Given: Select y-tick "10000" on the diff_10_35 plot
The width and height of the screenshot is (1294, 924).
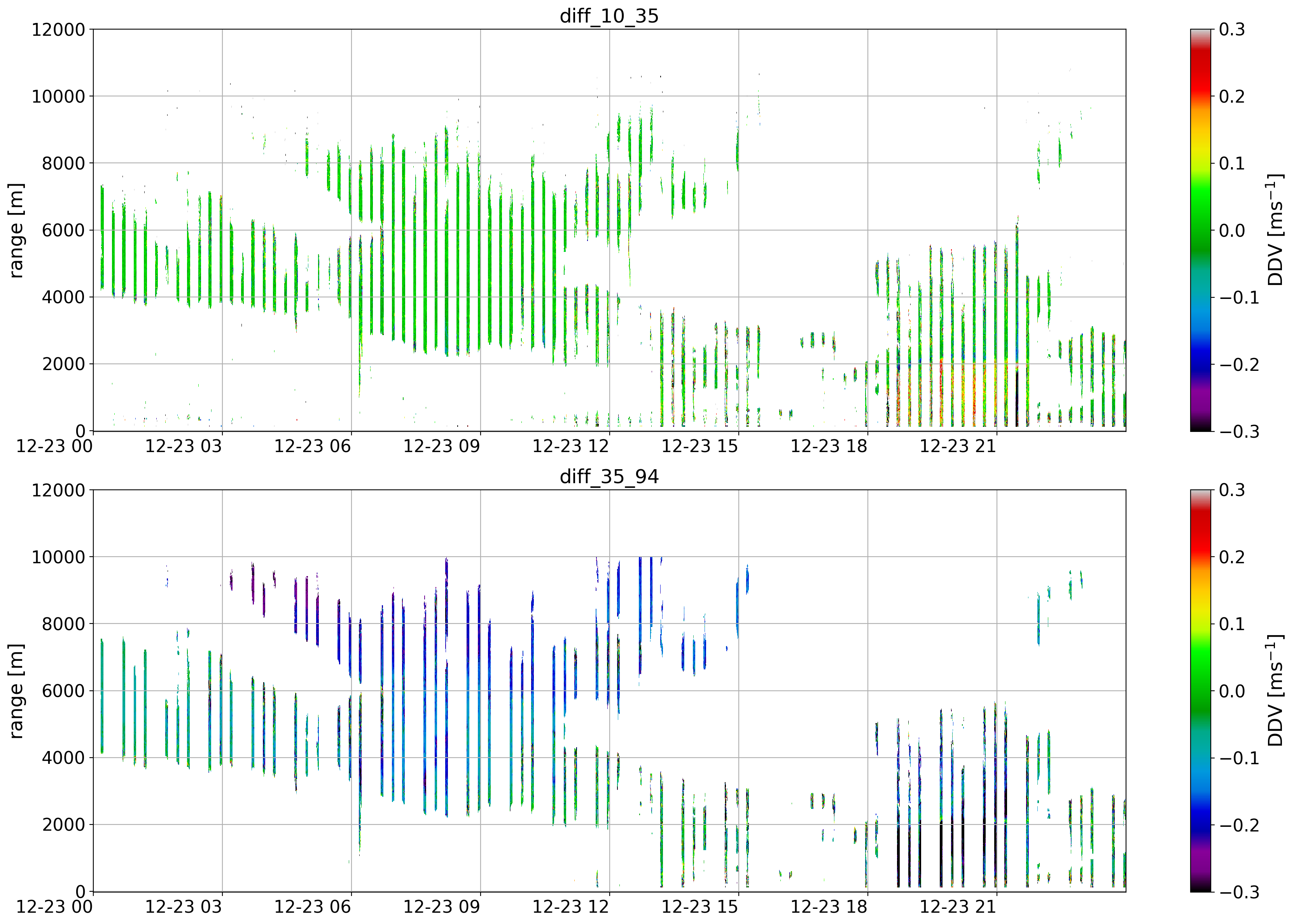Looking at the screenshot, I should point(58,97).
